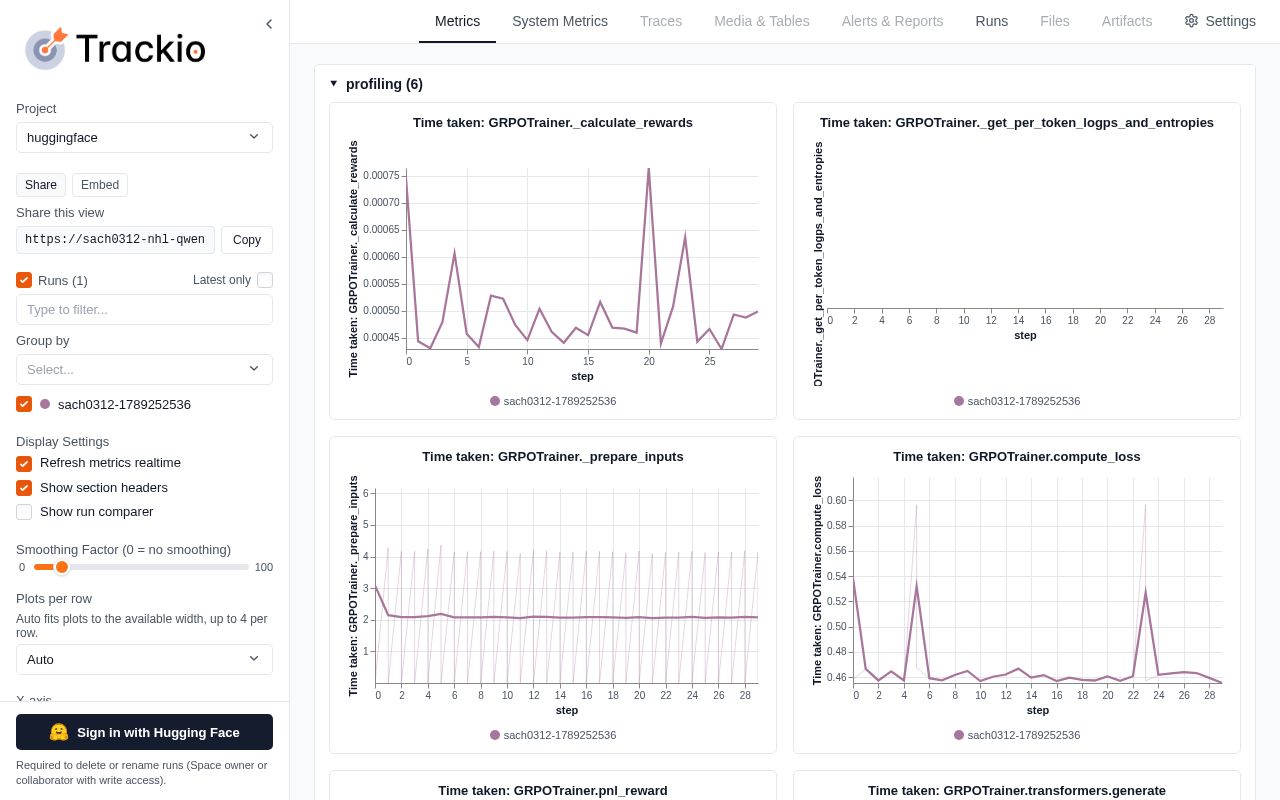Open the Alerts & Reports tab
1280x800 pixels.
(892, 21)
